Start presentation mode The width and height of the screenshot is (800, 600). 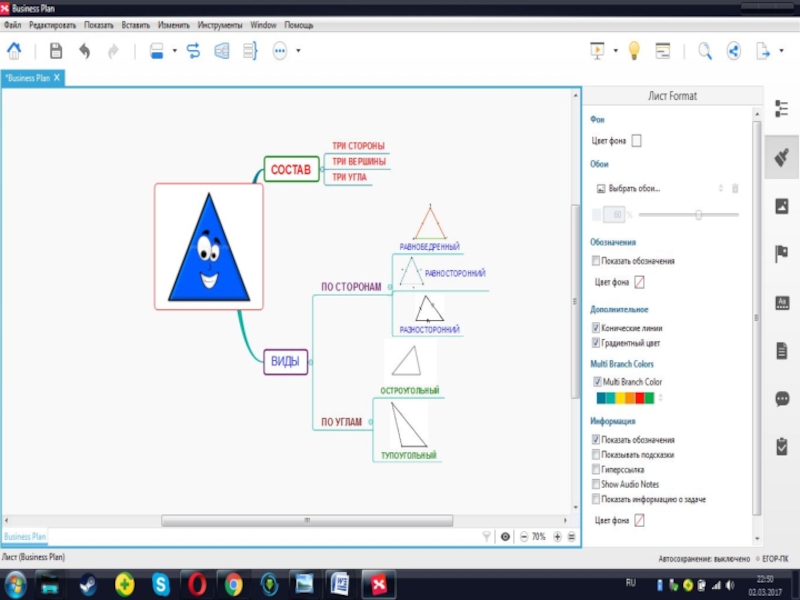(597, 51)
